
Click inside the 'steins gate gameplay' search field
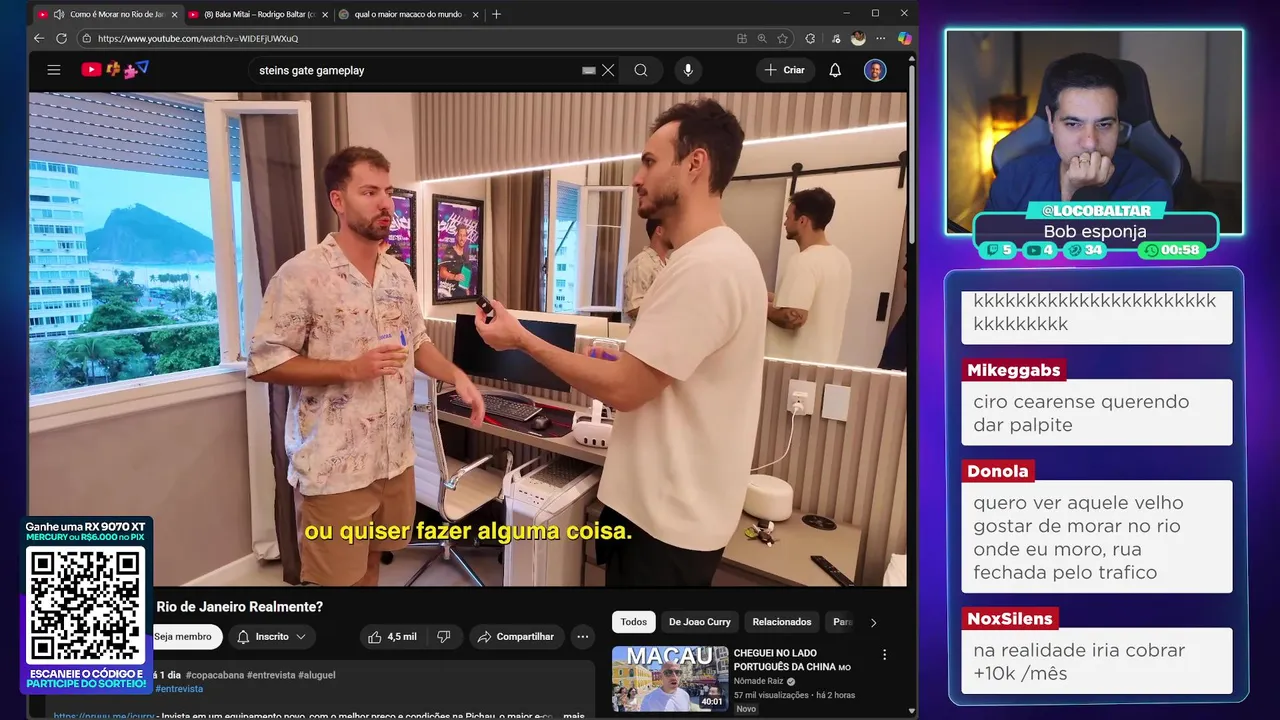click(x=415, y=70)
